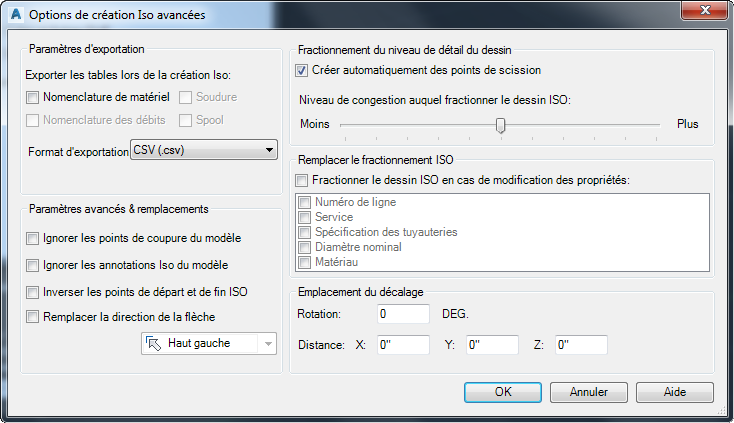Image resolution: width=734 pixels, height=423 pixels.
Task: Uncheck Créer automatiquement des points de scission
Action: click(301, 71)
